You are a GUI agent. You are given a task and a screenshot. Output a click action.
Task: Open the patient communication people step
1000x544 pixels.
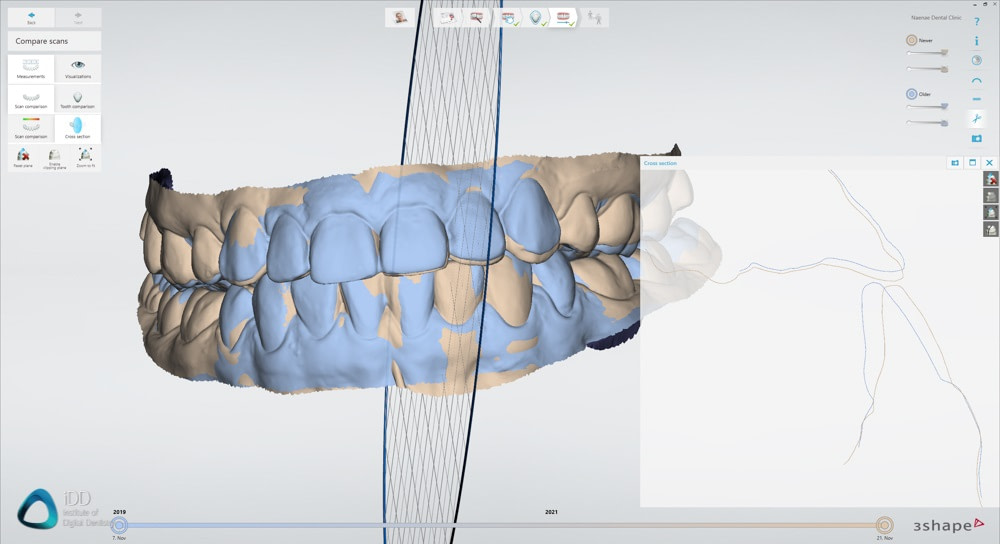(594, 17)
